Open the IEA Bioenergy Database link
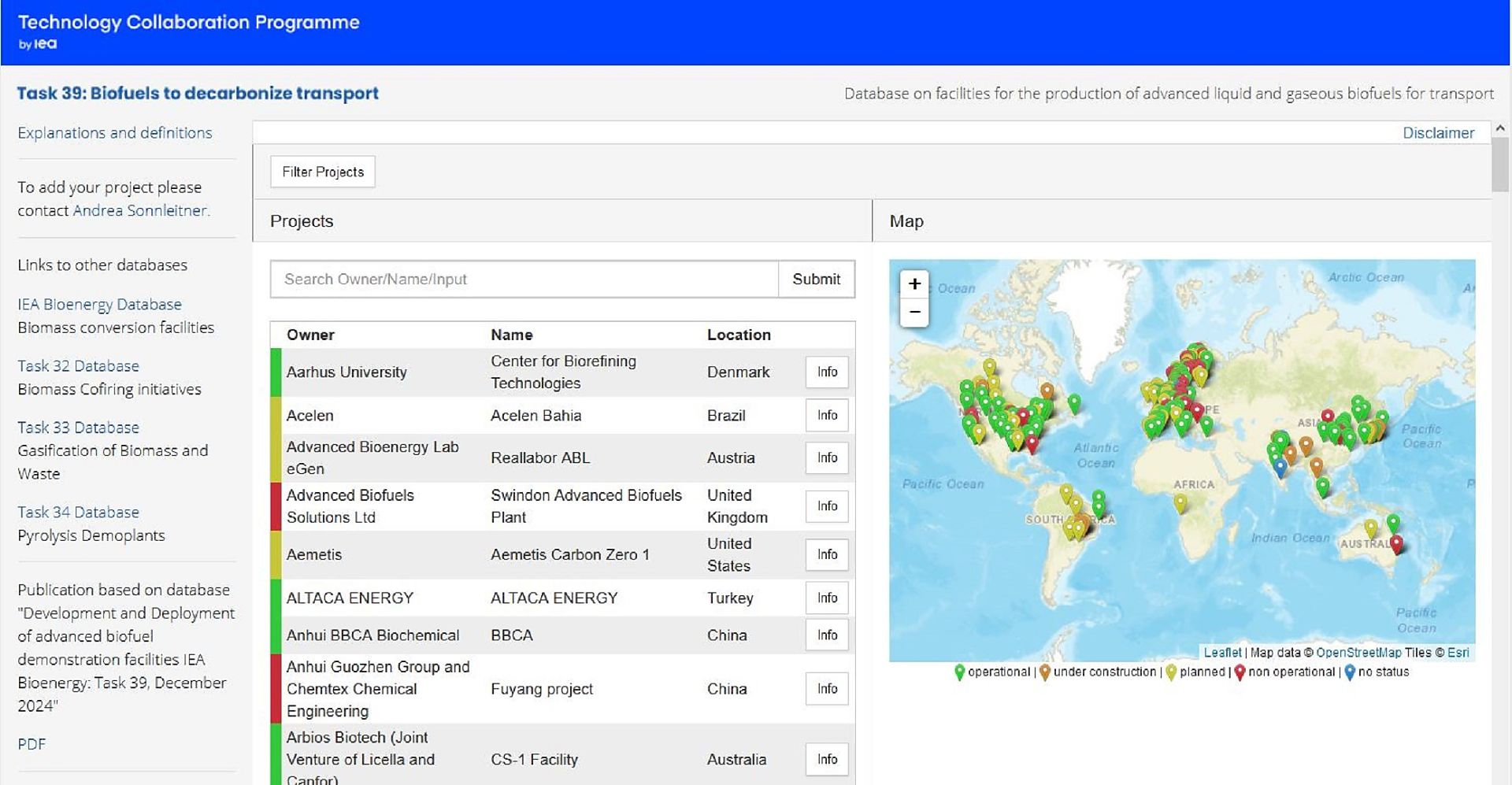The height and width of the screenshot is (785, 1512). point(99,304)
